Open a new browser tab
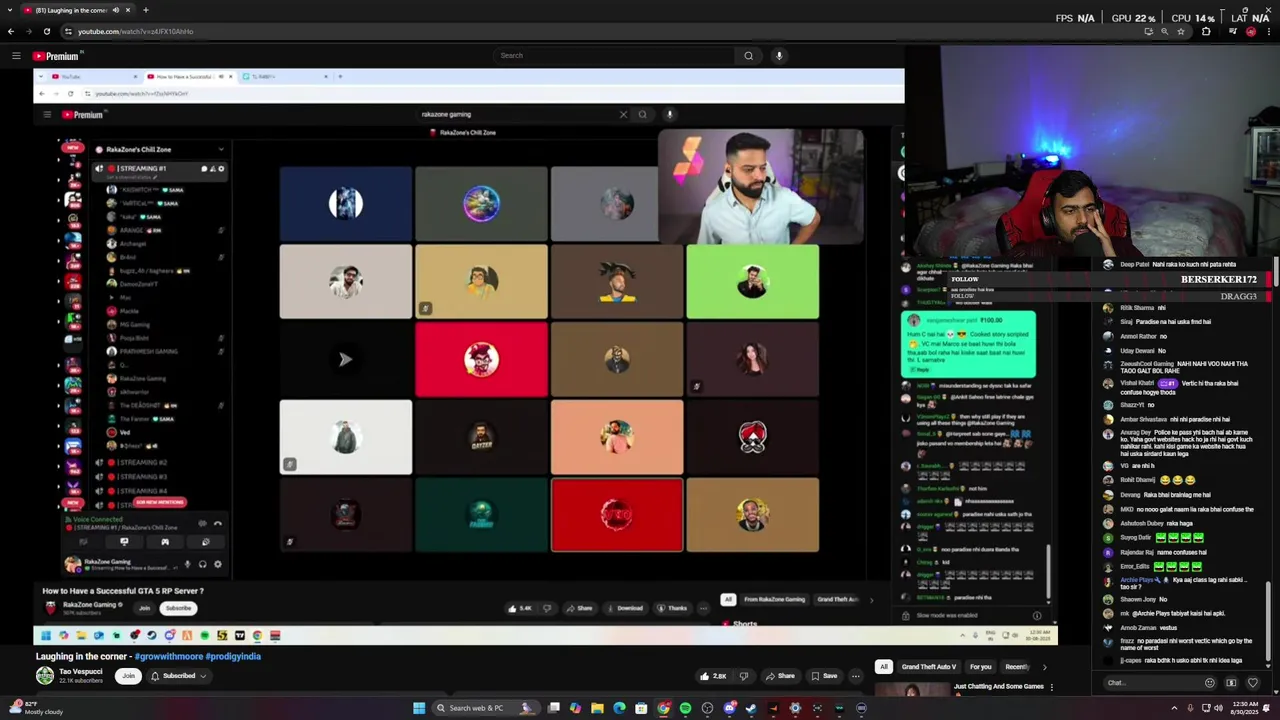The width and height of the screenshot is (1280, 720). (145, 10)
